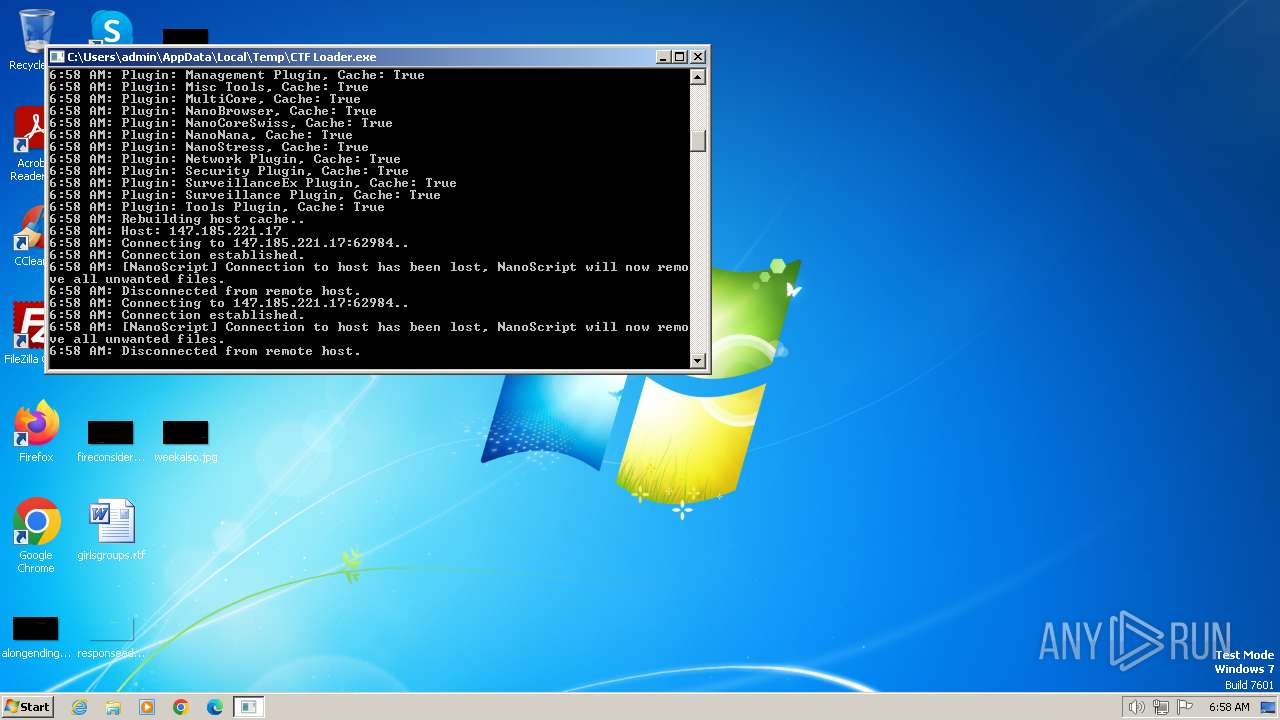
Task: Open the Start menu
Action: [x=28, y=706]
